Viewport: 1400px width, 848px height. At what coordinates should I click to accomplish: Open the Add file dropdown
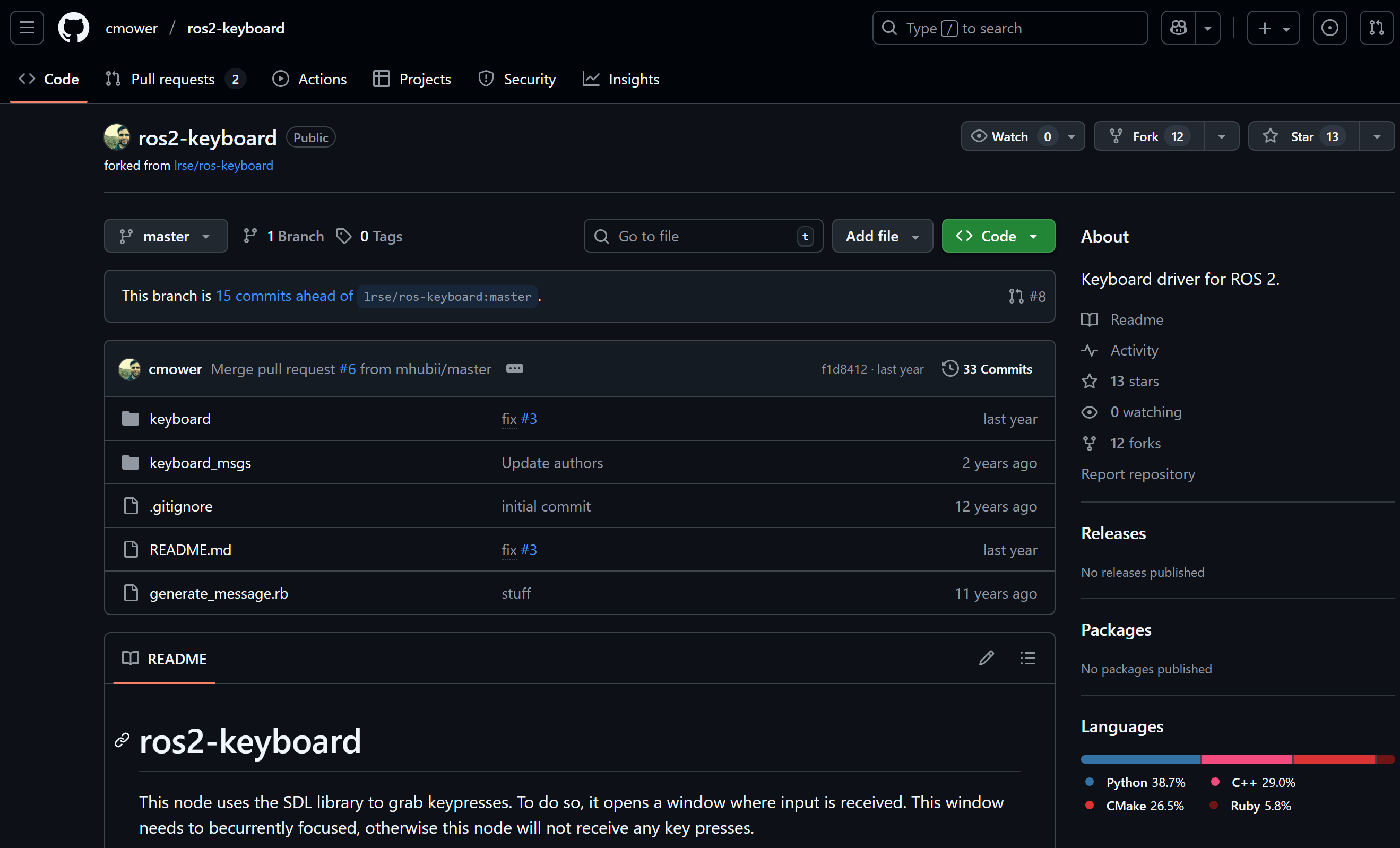coord(882,236)
